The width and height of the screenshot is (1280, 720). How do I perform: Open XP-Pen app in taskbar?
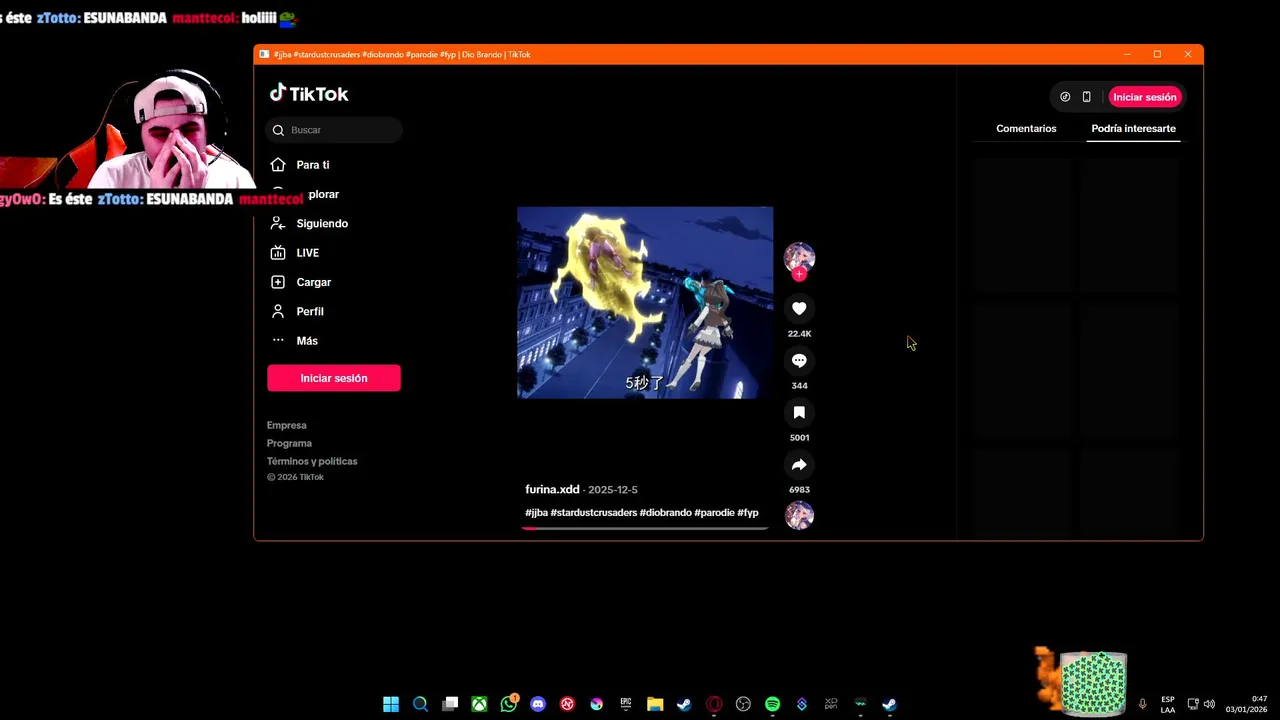click(831, 704)
